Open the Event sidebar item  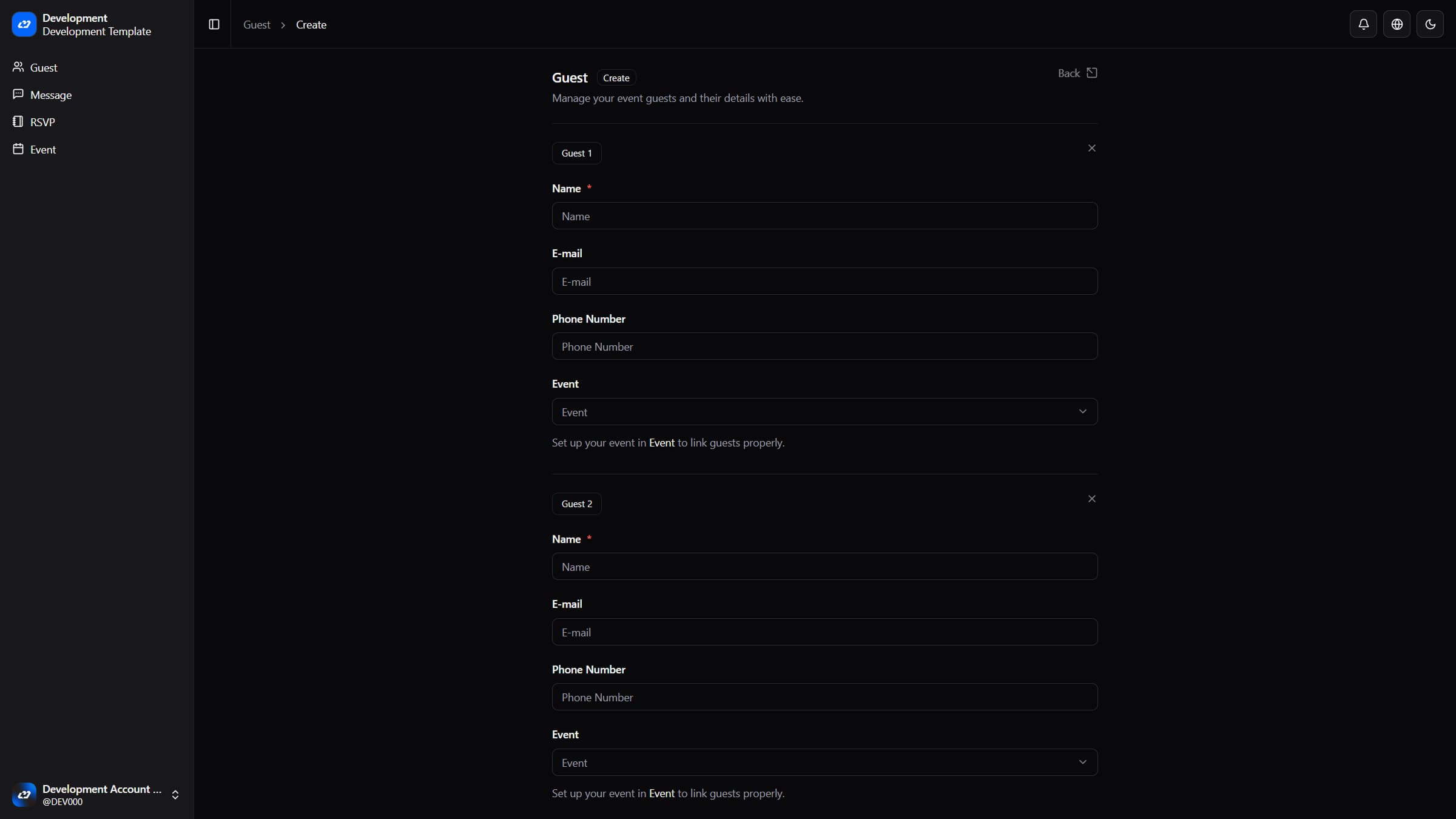43,149
